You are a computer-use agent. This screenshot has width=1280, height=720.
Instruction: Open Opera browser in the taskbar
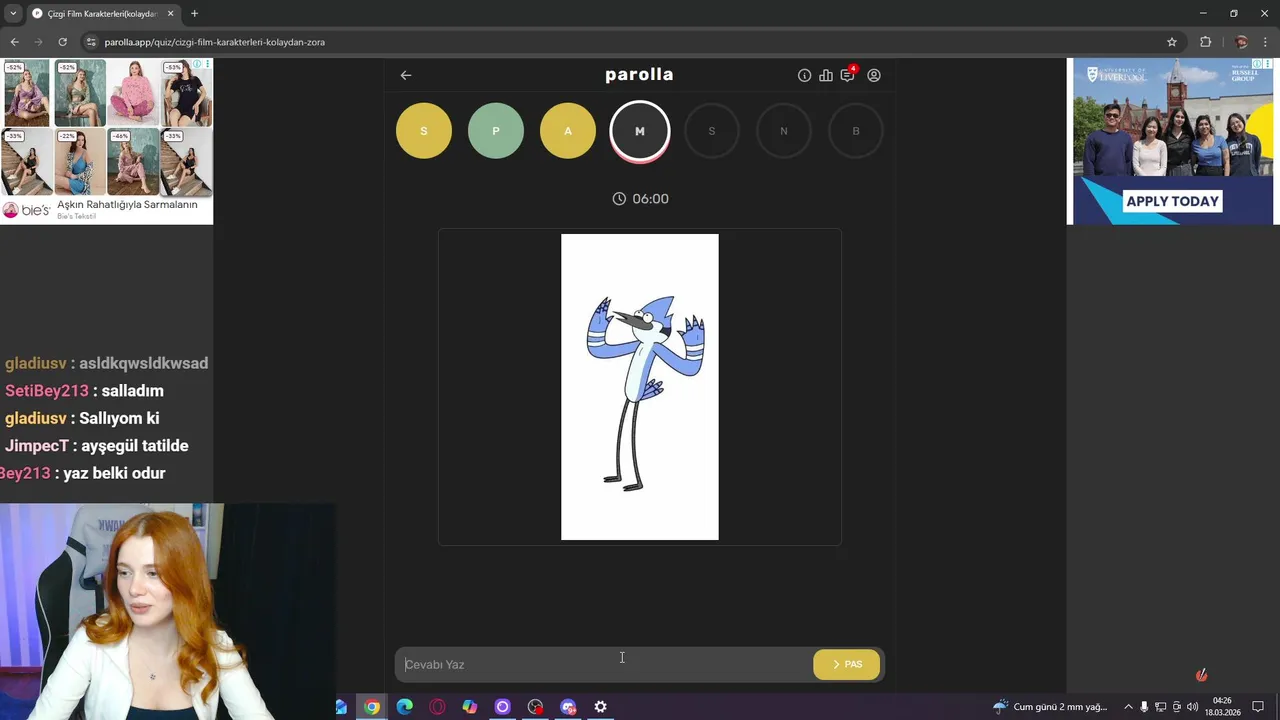coord(437,707)
